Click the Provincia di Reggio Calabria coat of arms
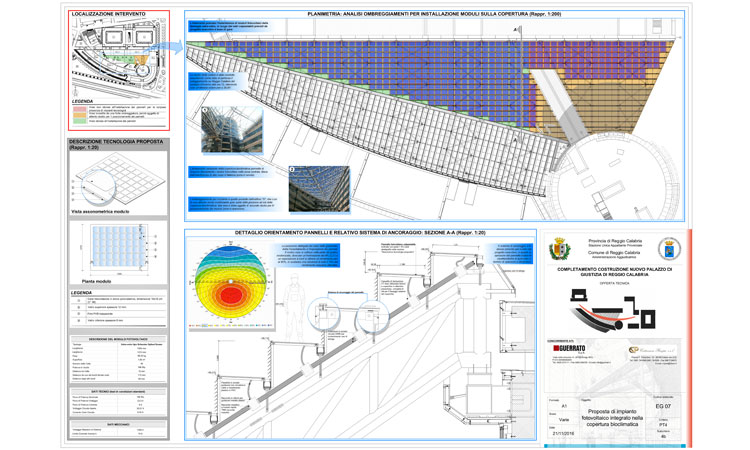 click(x=558, y=249)
